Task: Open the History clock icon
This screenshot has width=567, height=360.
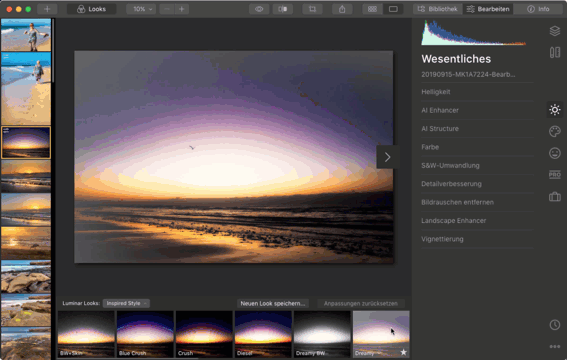Action: (555, 325)
